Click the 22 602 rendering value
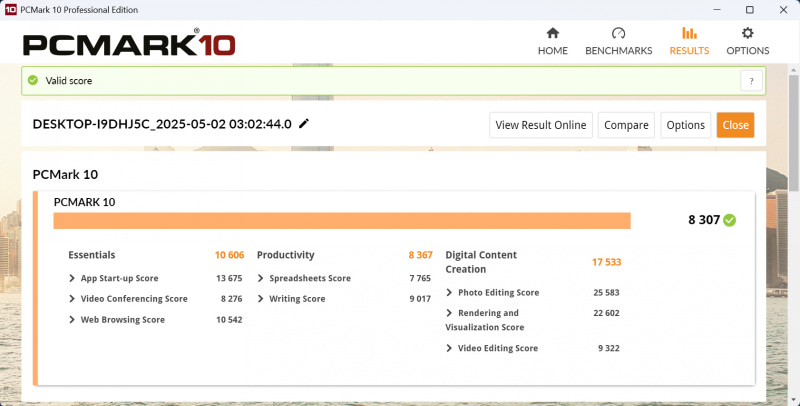 (x=606, y=313)
